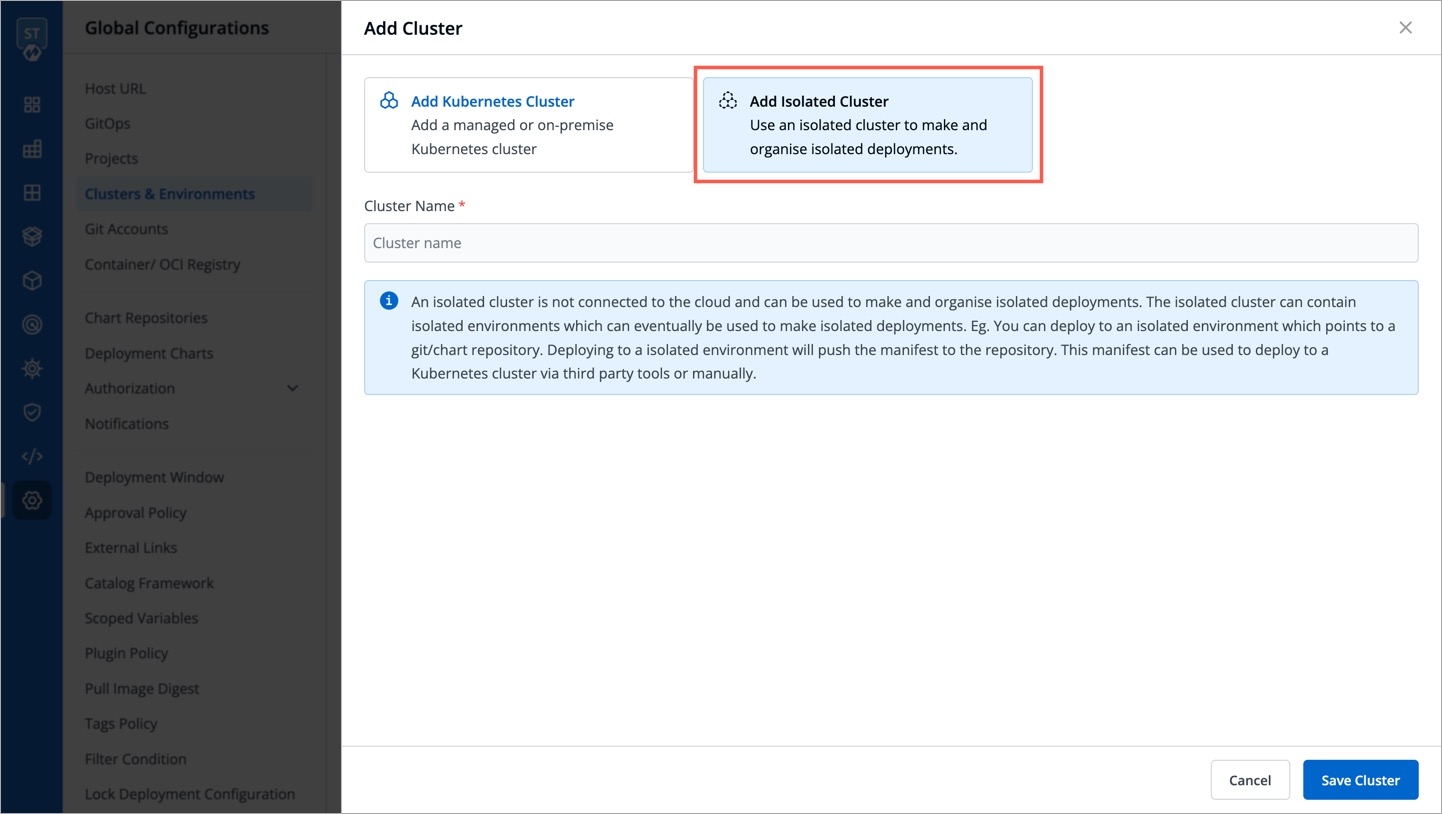Open the Global Configurations gear icon

point(32,500)
